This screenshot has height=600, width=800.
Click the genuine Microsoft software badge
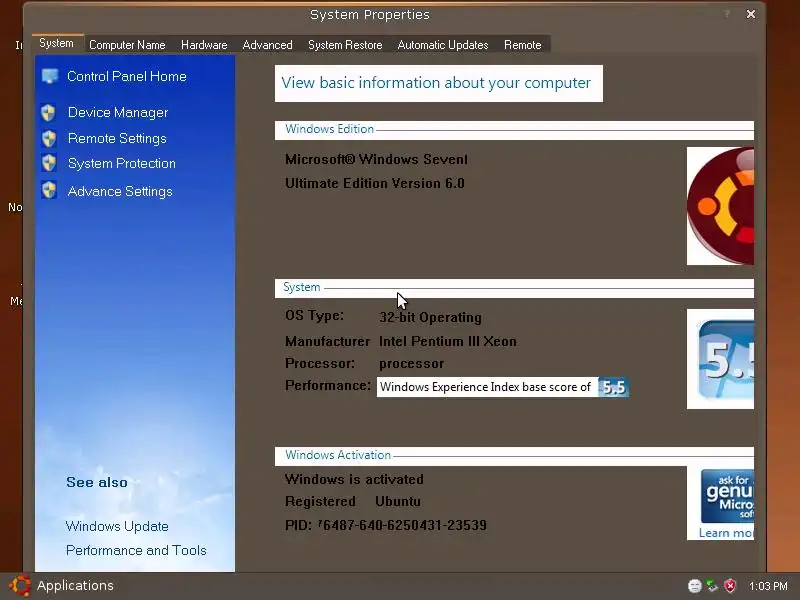[727, 496]
